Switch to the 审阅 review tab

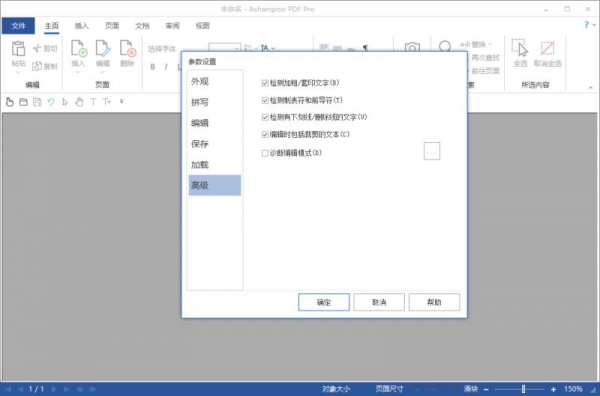[172, 26]
